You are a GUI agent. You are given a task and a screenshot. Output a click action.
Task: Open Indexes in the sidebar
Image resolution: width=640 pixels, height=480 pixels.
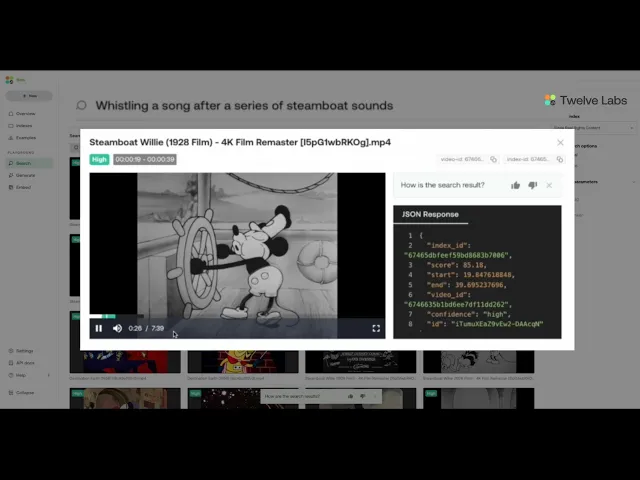(x=24, y=126)
